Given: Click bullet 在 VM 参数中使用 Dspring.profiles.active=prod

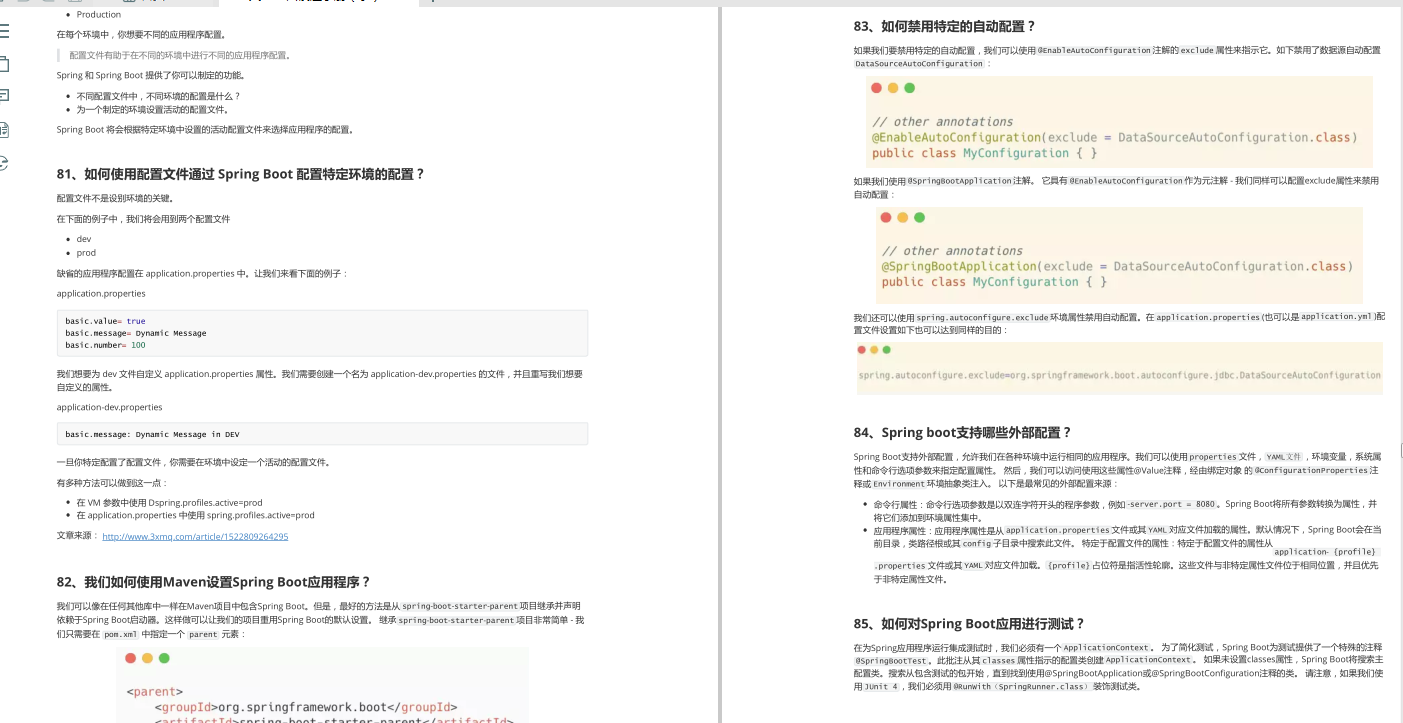Looking at the screenshot, I should [x=169, y=502].
